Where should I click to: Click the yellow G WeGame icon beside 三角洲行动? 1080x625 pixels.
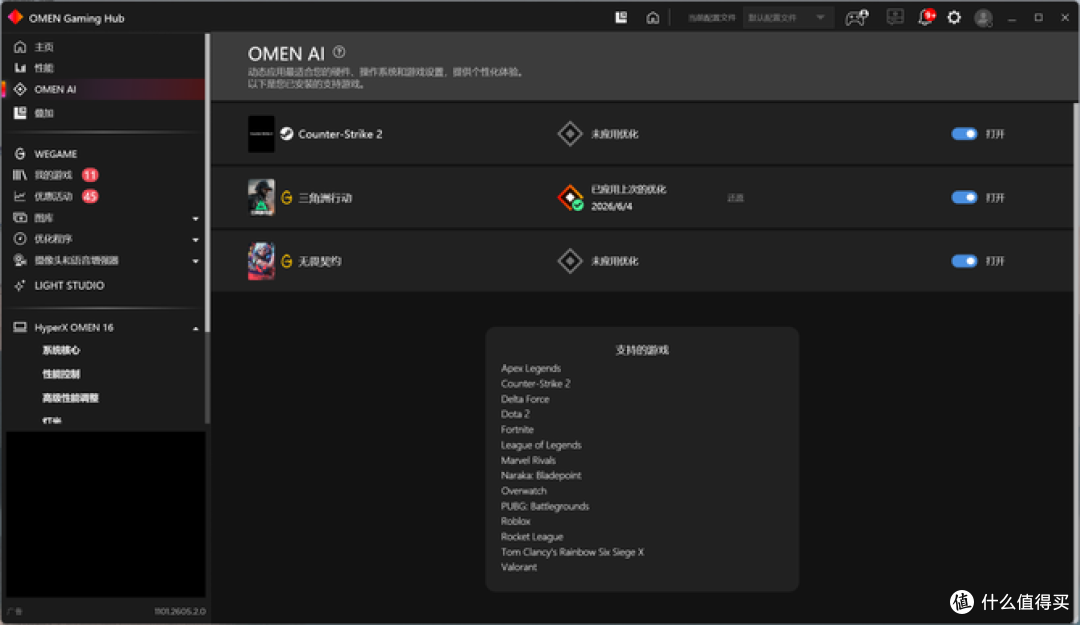(x=287, y=198)
